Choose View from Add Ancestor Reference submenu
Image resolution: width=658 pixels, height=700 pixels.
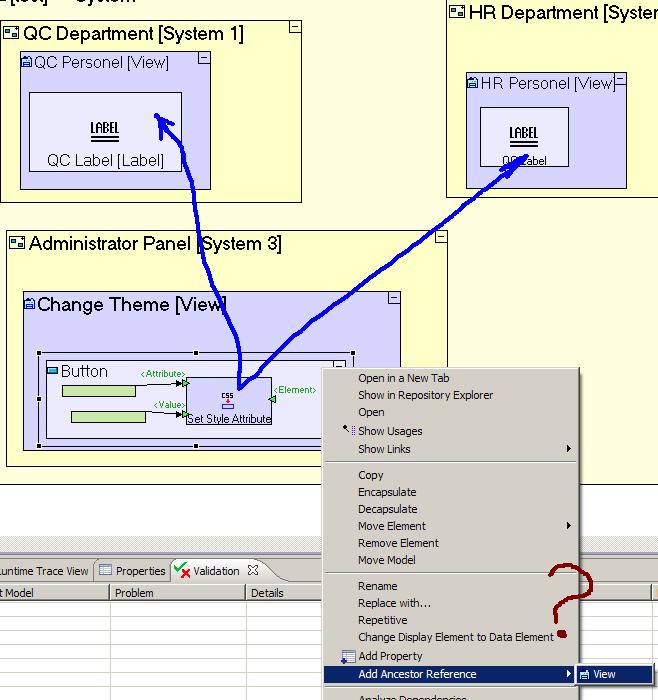604,675
